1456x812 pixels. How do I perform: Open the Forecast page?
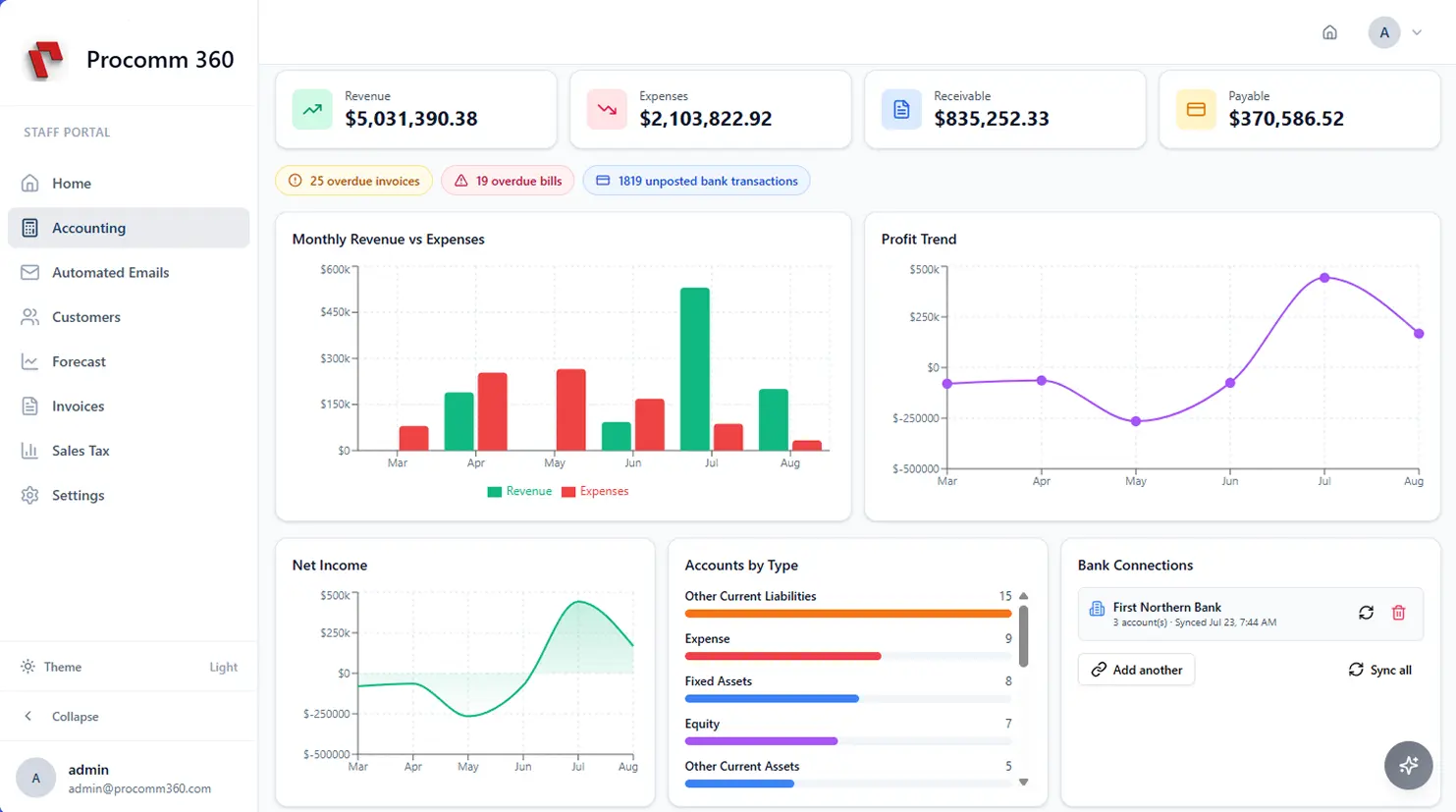point(129,361)
